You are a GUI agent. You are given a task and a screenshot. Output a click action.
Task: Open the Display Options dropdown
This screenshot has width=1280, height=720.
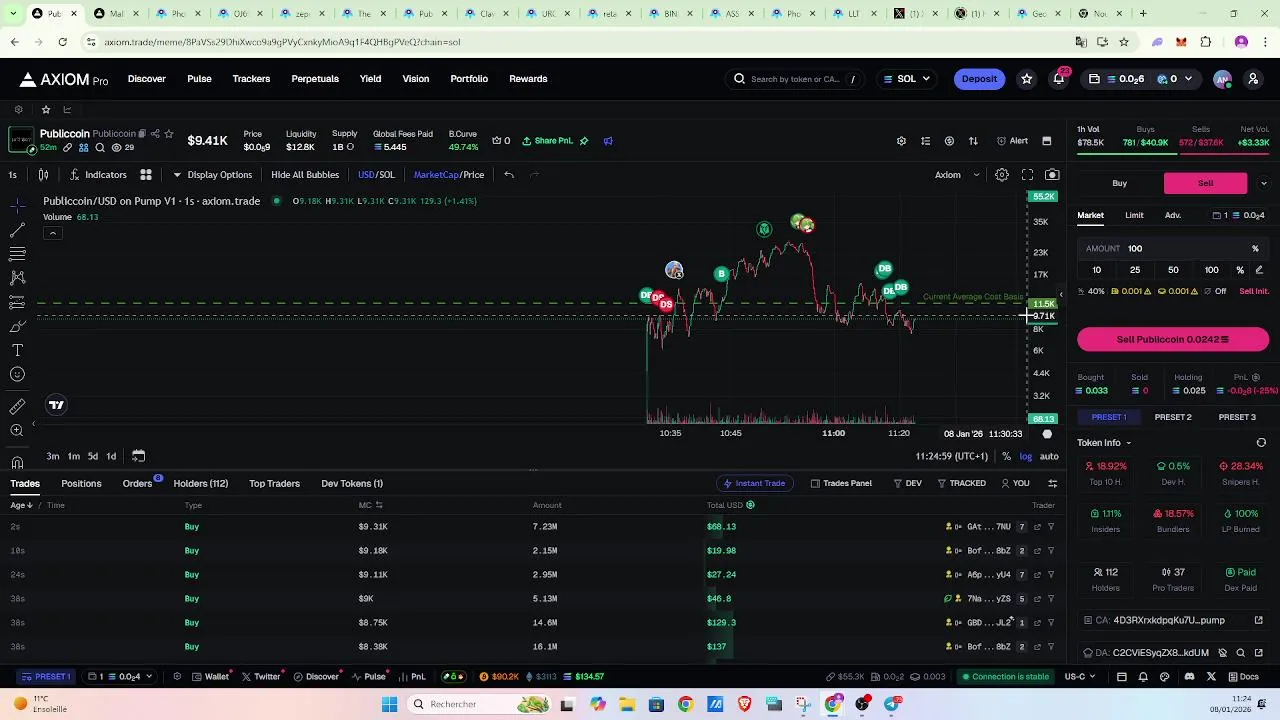coord(213,175)
